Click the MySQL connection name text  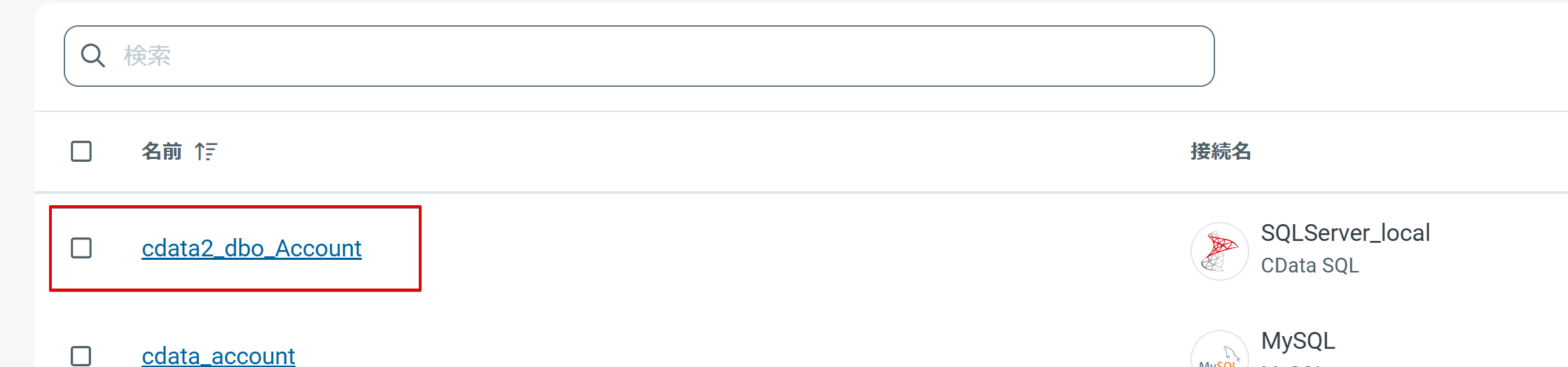point(1298,341)
